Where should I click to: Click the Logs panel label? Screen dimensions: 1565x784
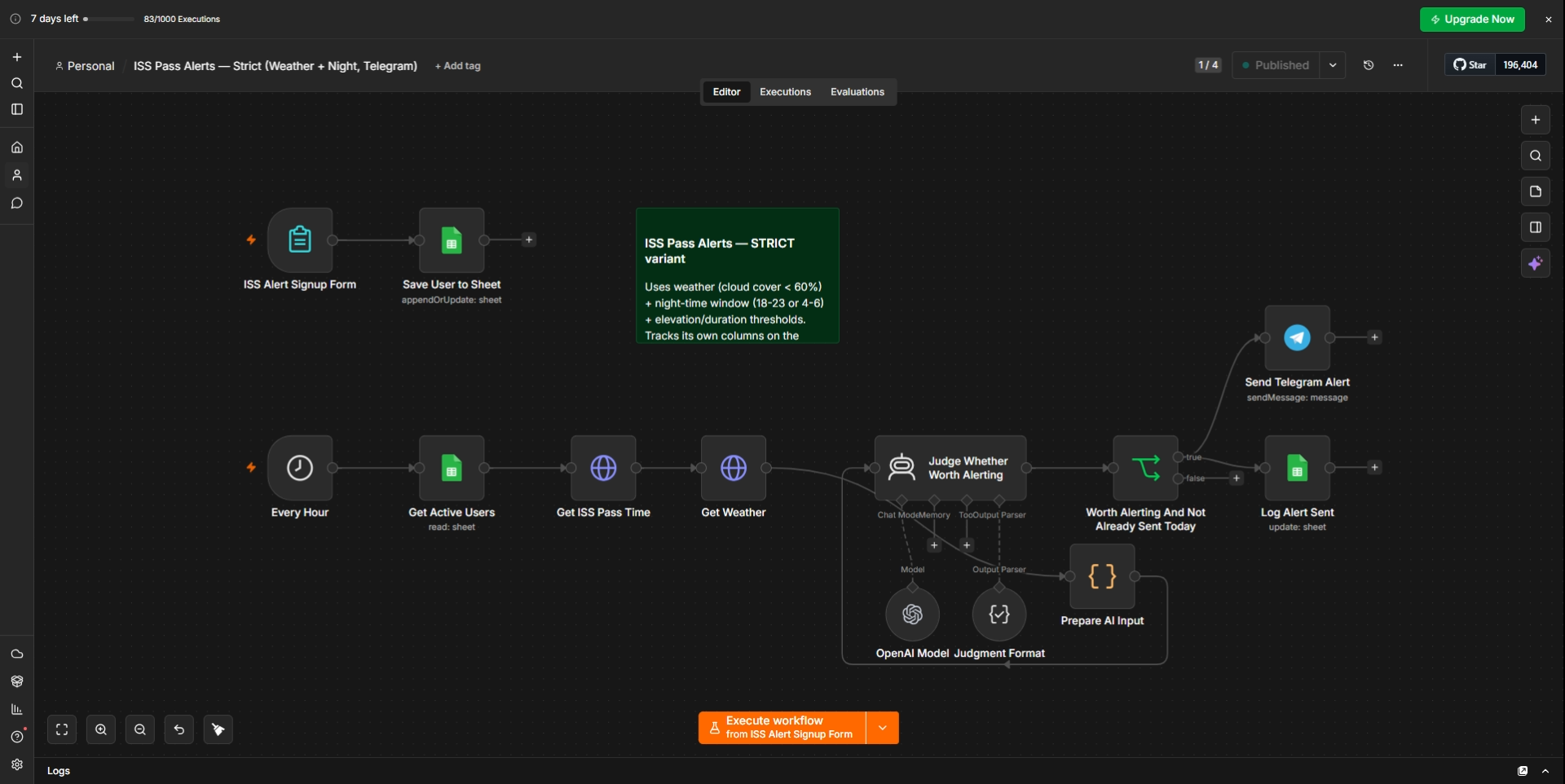click(59, 771)
